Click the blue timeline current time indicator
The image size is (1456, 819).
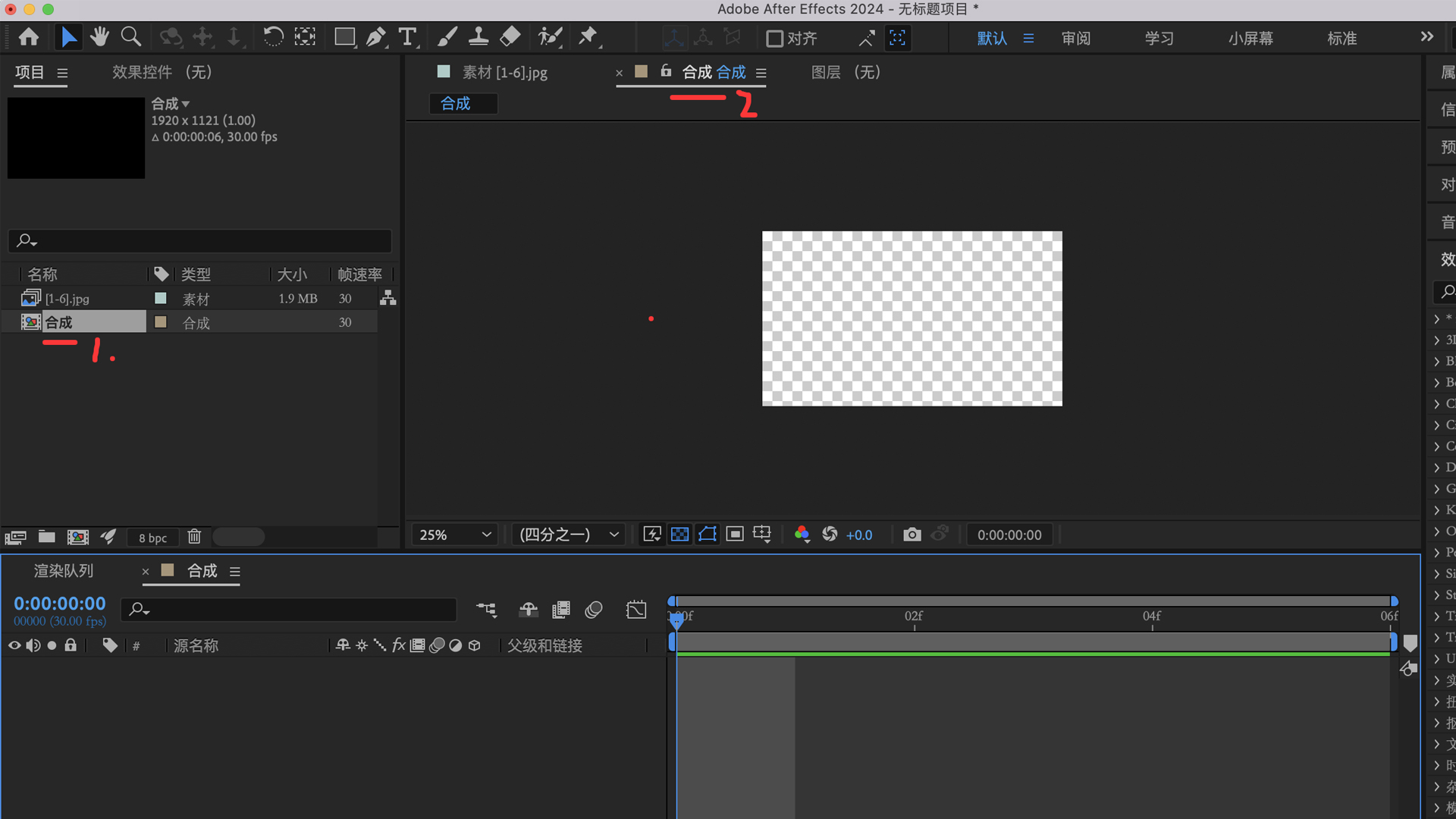tap(676, 620)
